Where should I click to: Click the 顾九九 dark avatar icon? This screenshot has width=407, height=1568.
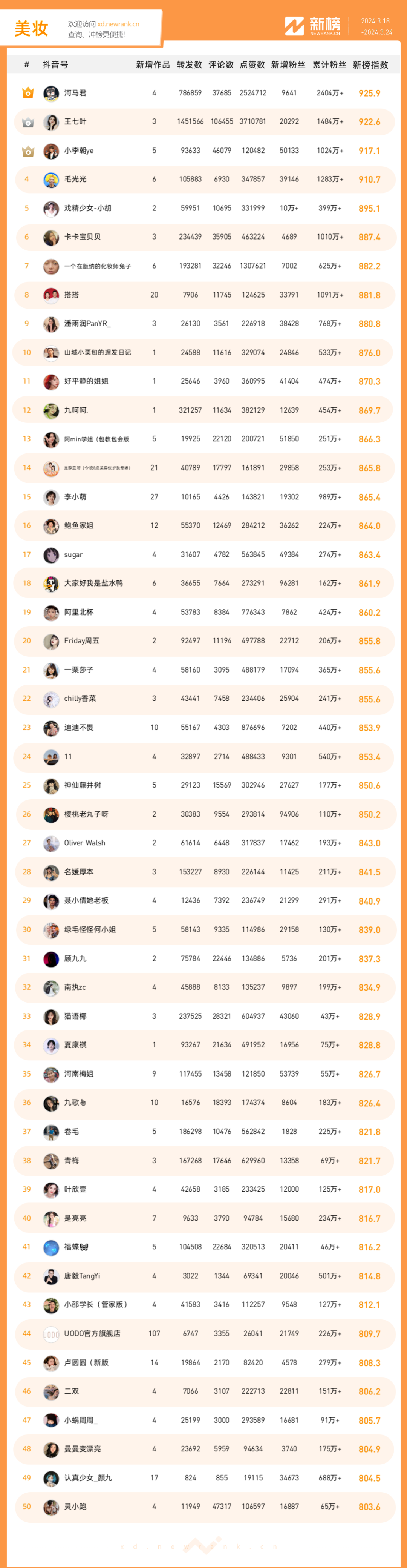51,959
